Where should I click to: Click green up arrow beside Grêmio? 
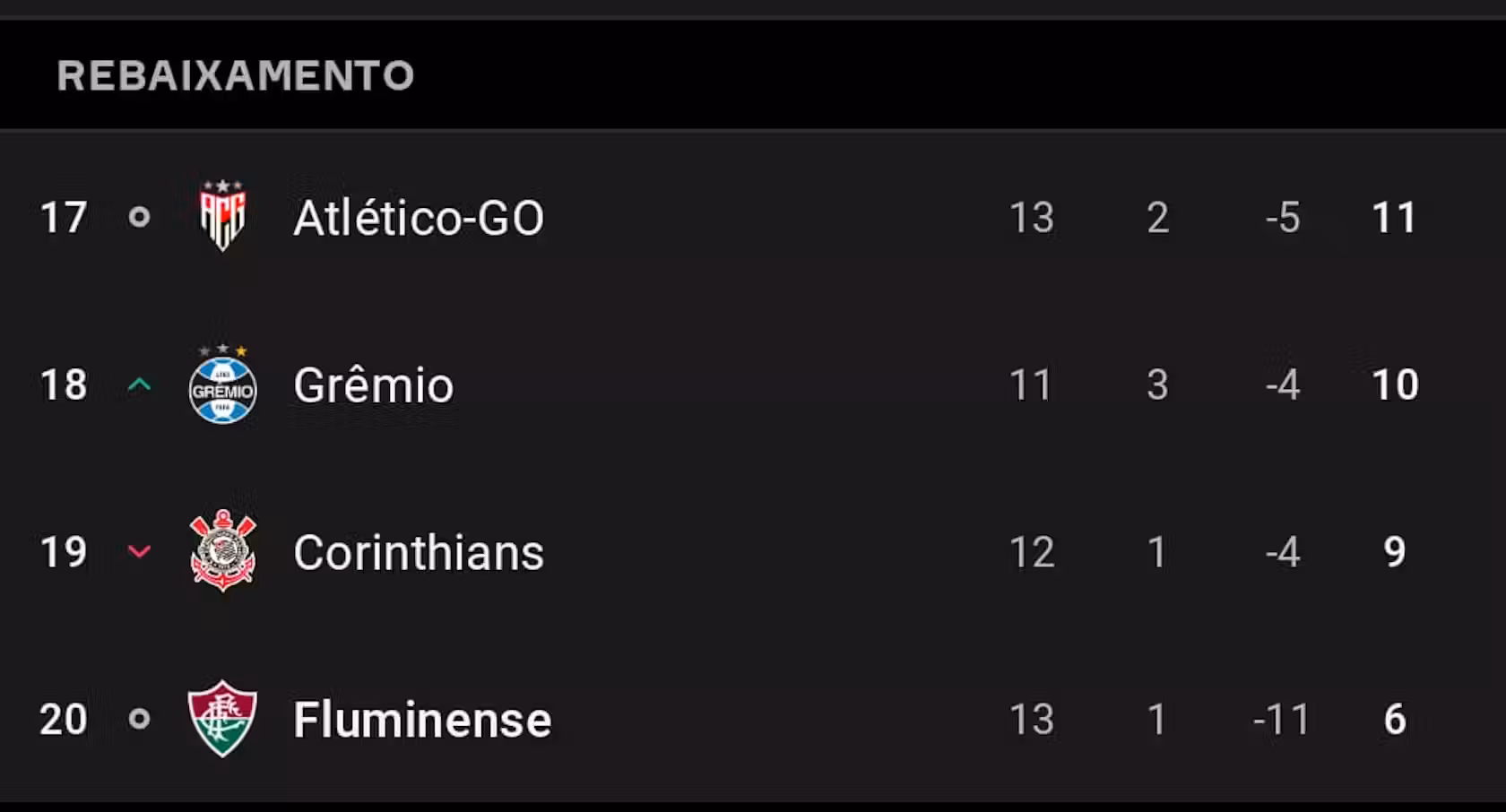[139, 385]
